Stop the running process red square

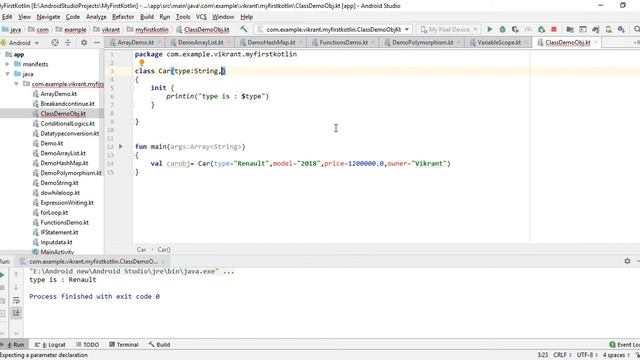pyautogui.click(x=554, y=29)
